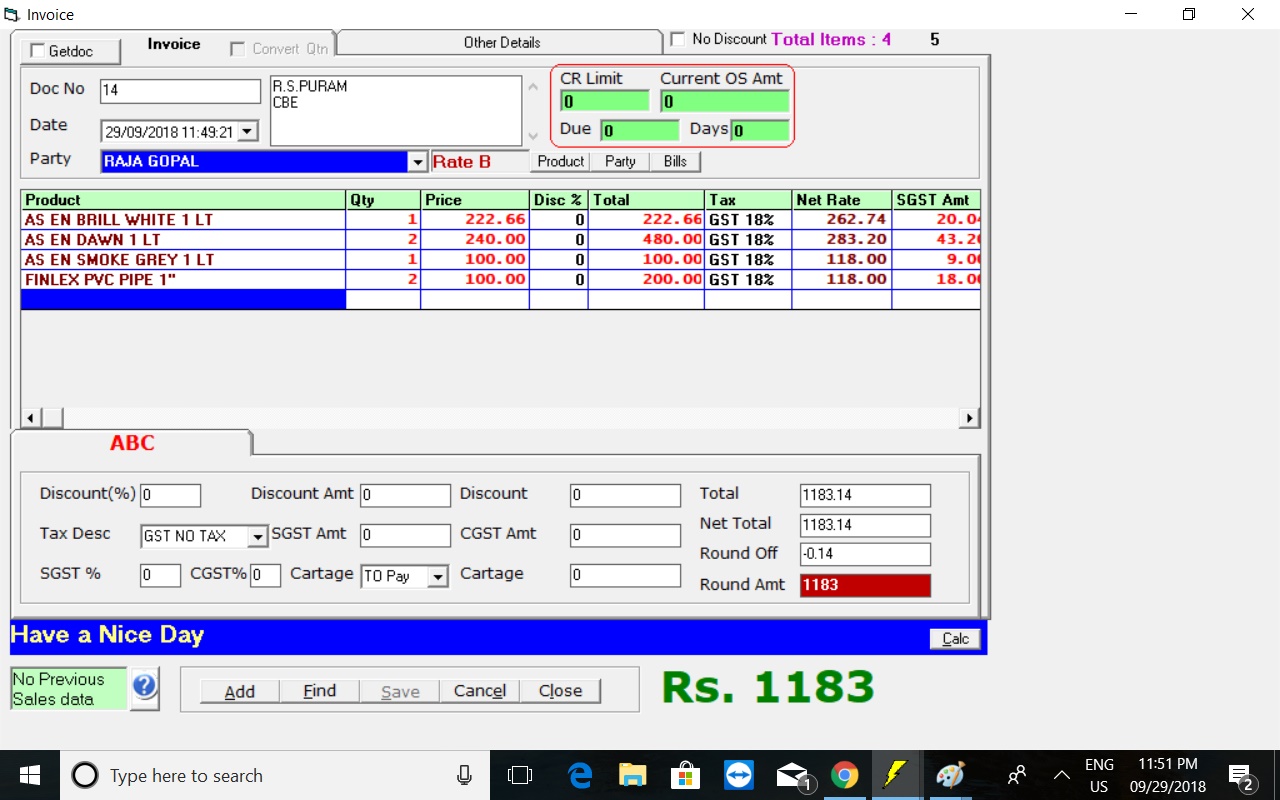Click the blue help question mark icon

click(144, 687)
